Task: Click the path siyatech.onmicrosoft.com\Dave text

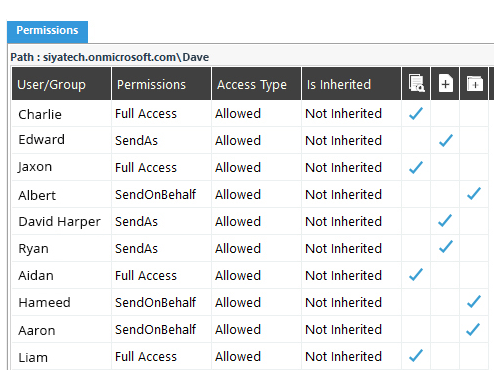Action: tap(126, 57)
